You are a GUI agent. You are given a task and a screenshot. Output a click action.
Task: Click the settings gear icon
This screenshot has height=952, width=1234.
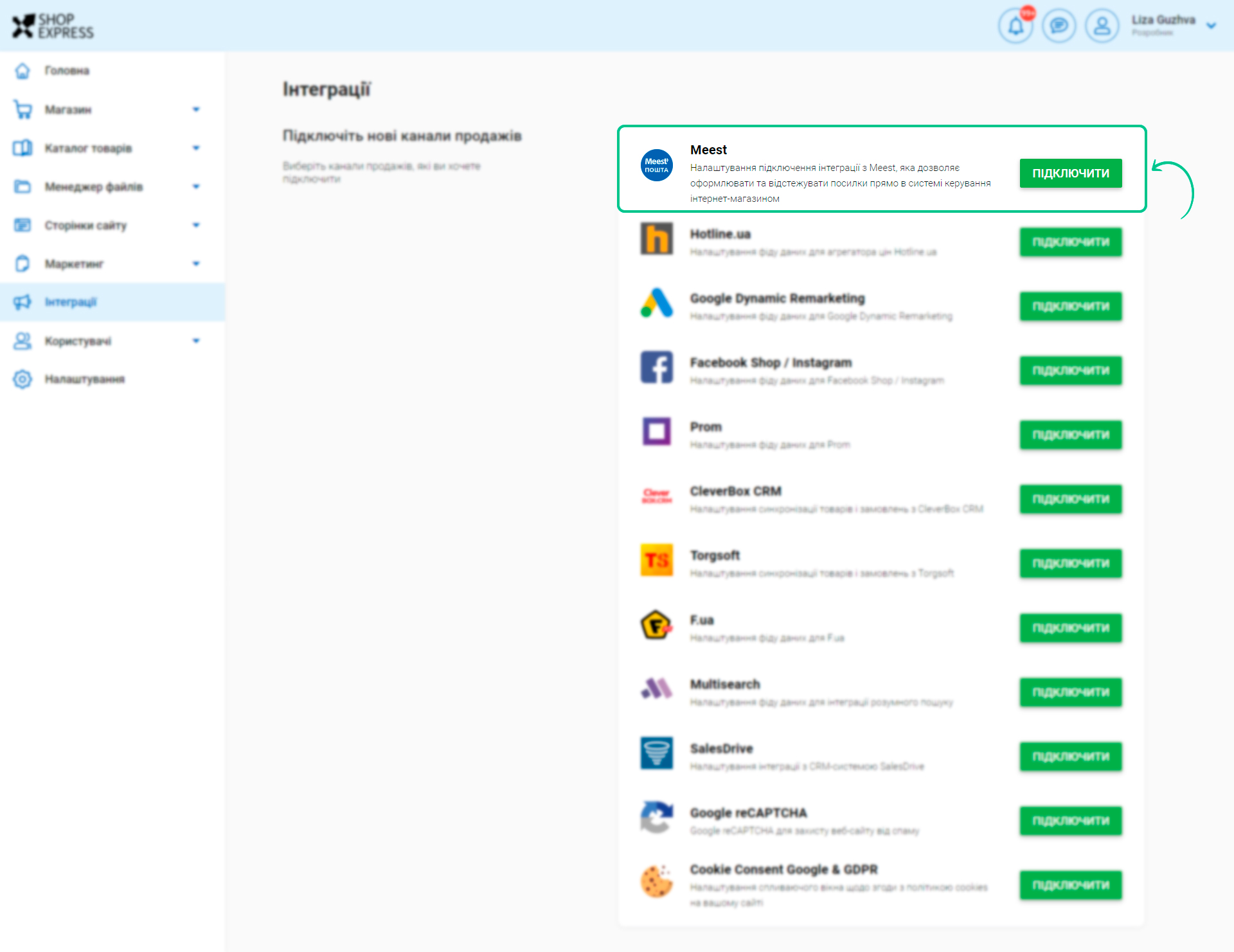[22, 379]
